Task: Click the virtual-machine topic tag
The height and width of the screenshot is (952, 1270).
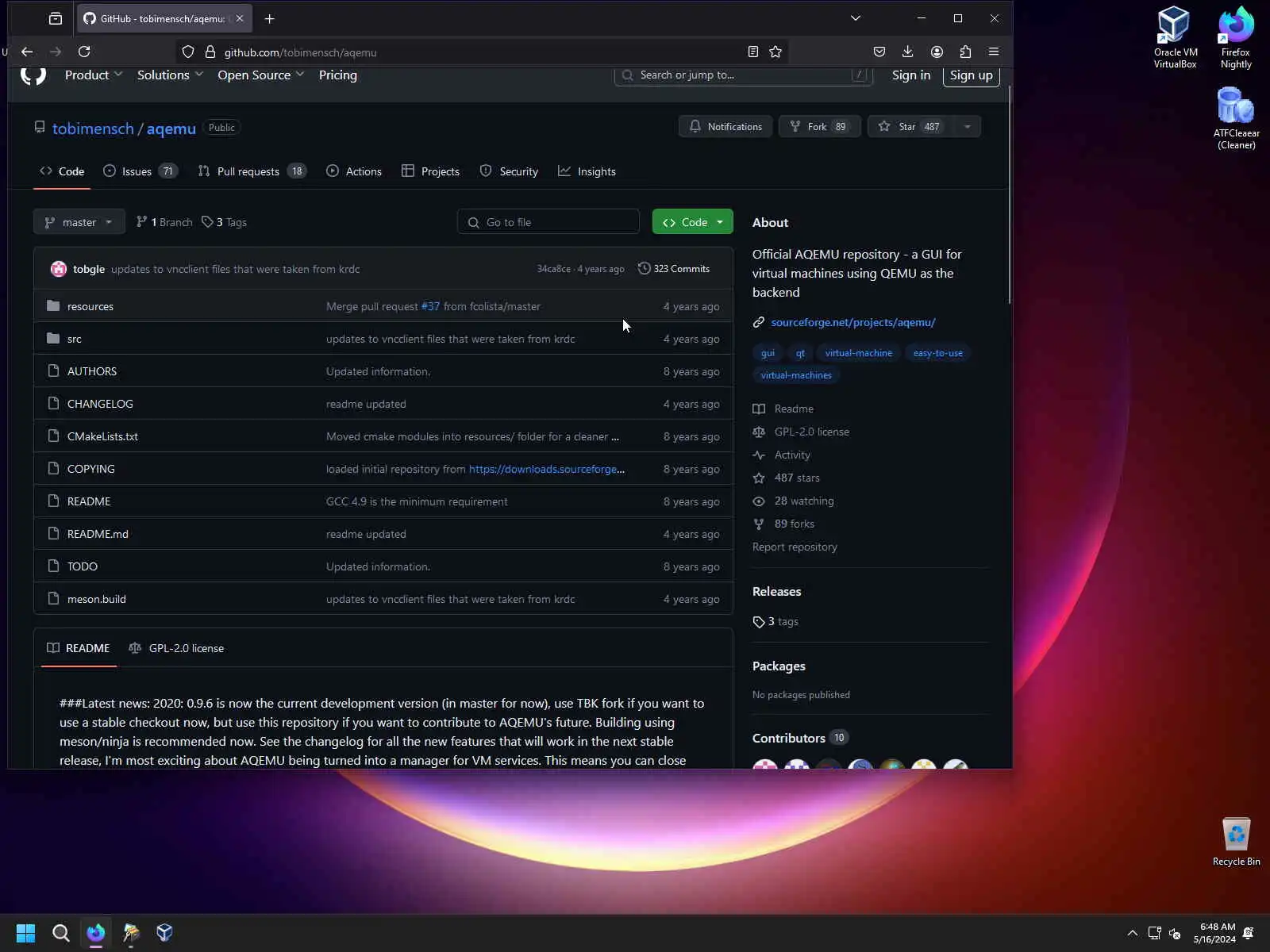Action: pyautogui.click(x=859, y=353)
